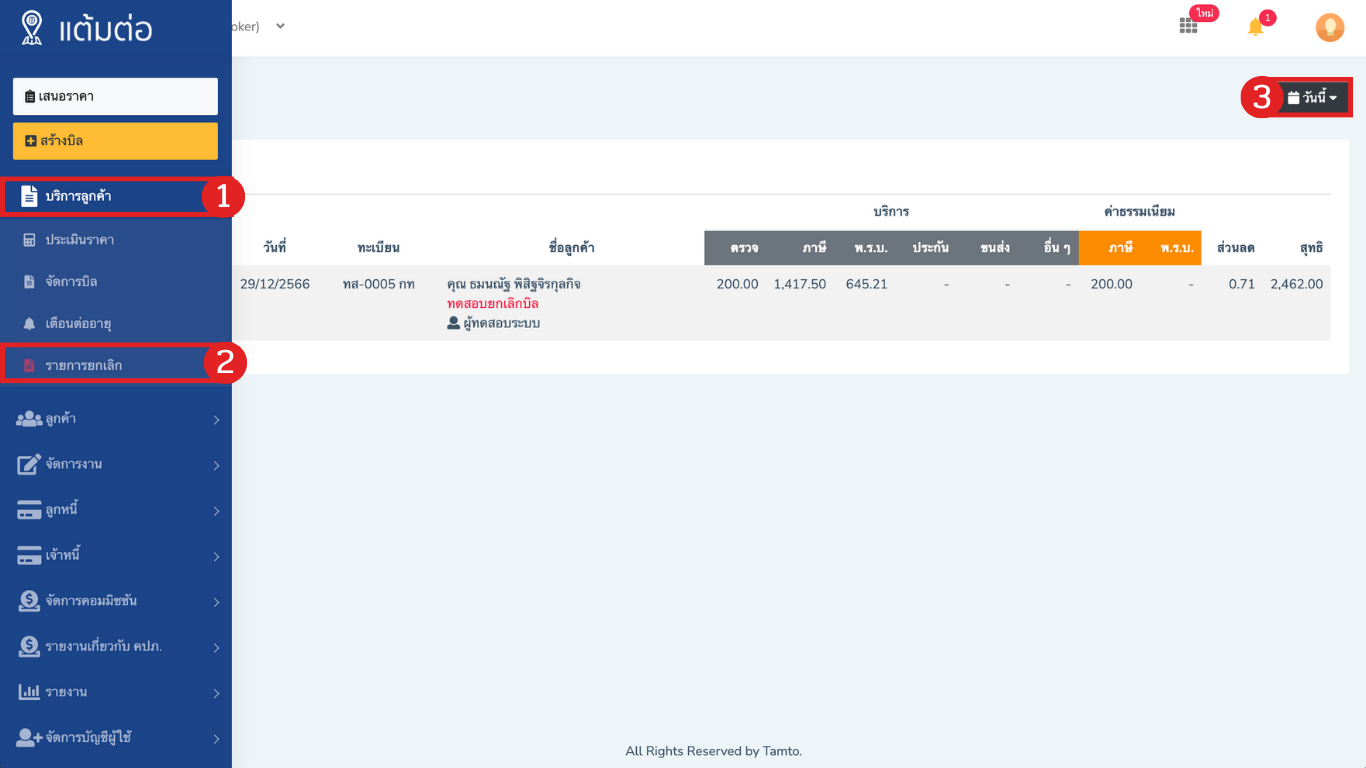Click the จัดการบัญชีผู้ใช้ user-plus icon

pyautogui.click(x=29, y=738)
